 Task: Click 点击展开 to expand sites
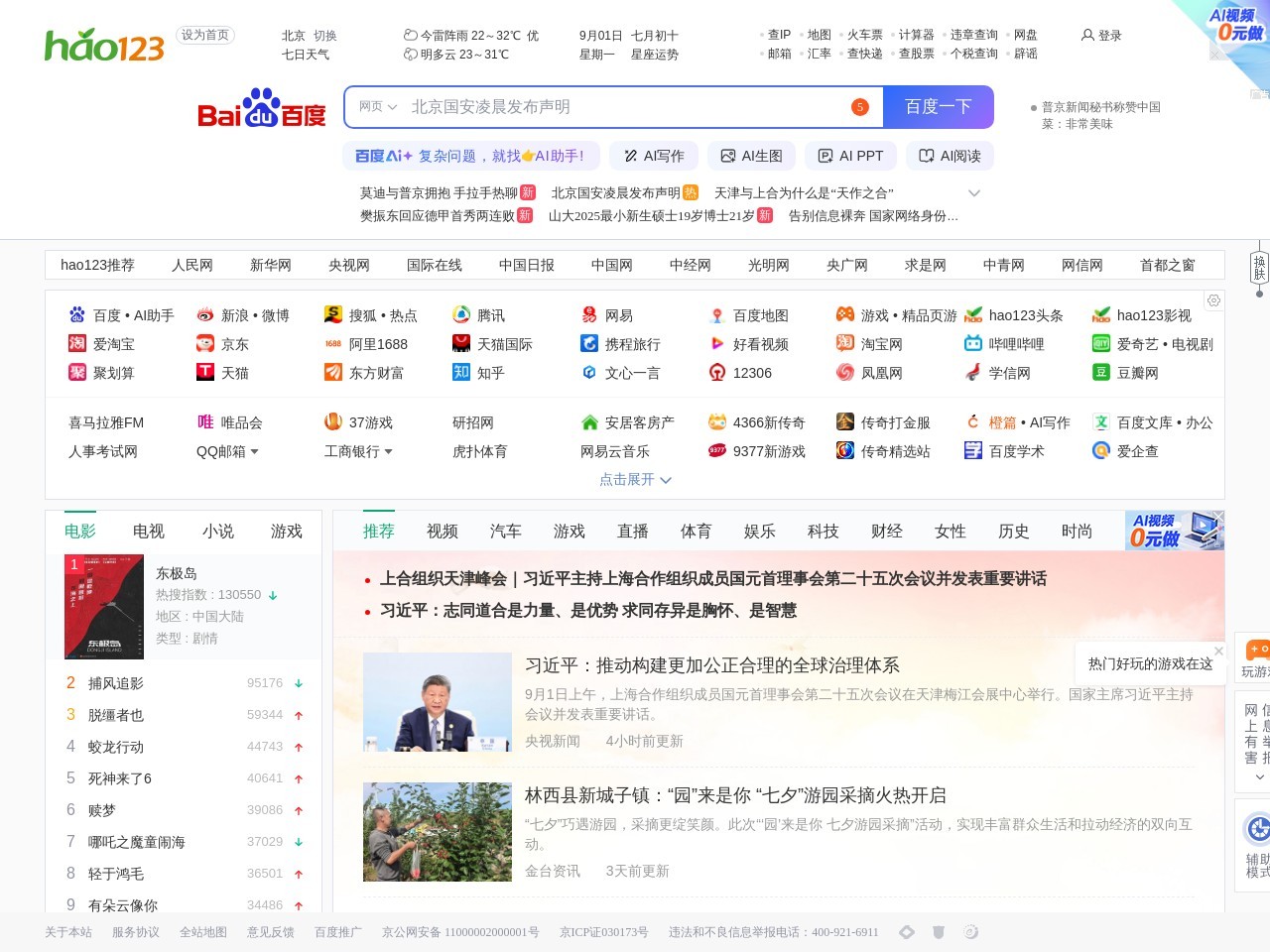pyautogui.click(x=635, y=479)
